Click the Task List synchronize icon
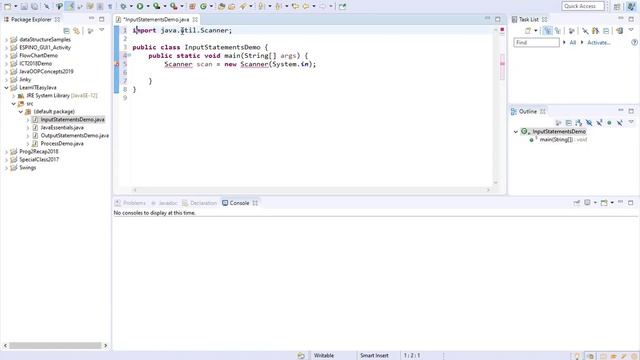This screenshot has height=360, width=640. 619,31
